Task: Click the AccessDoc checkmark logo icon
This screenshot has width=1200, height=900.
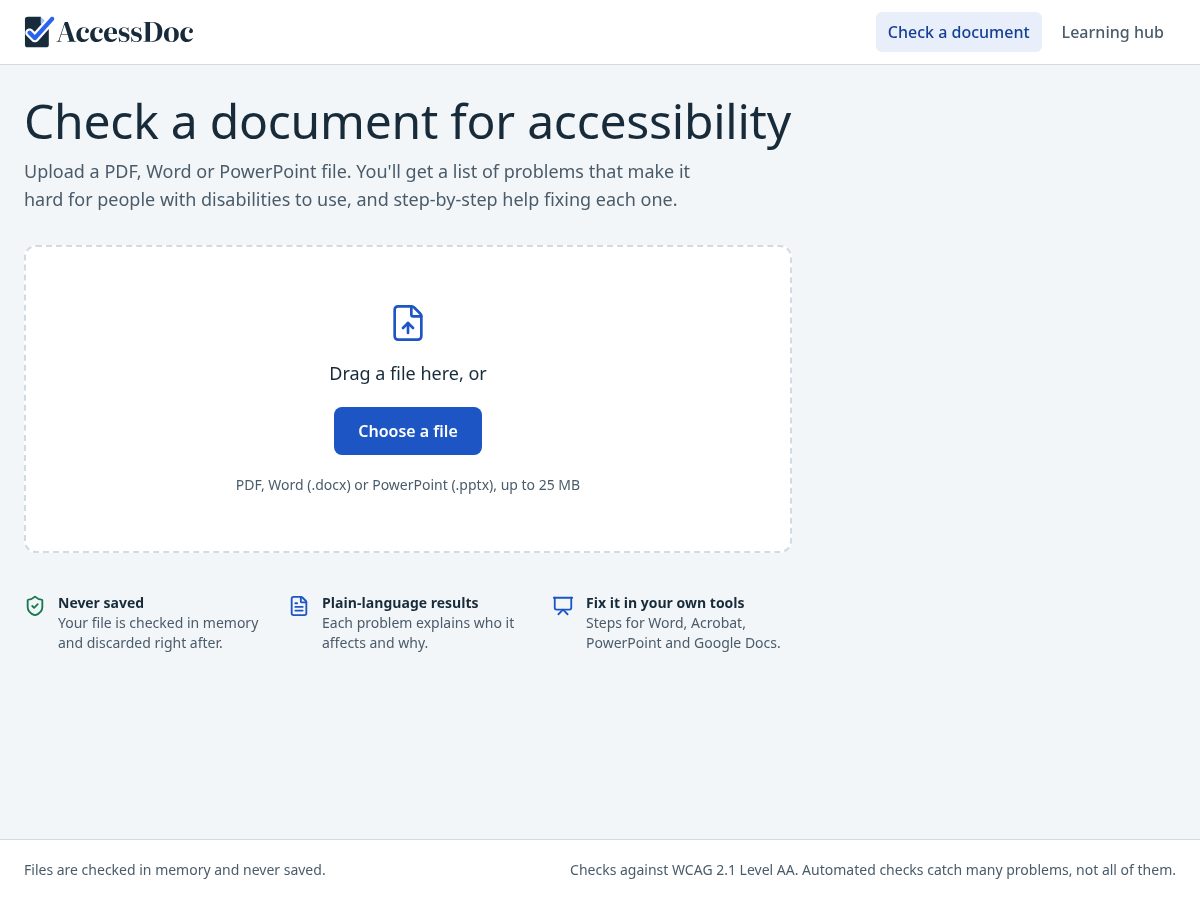Action: [x=39, y=32]
